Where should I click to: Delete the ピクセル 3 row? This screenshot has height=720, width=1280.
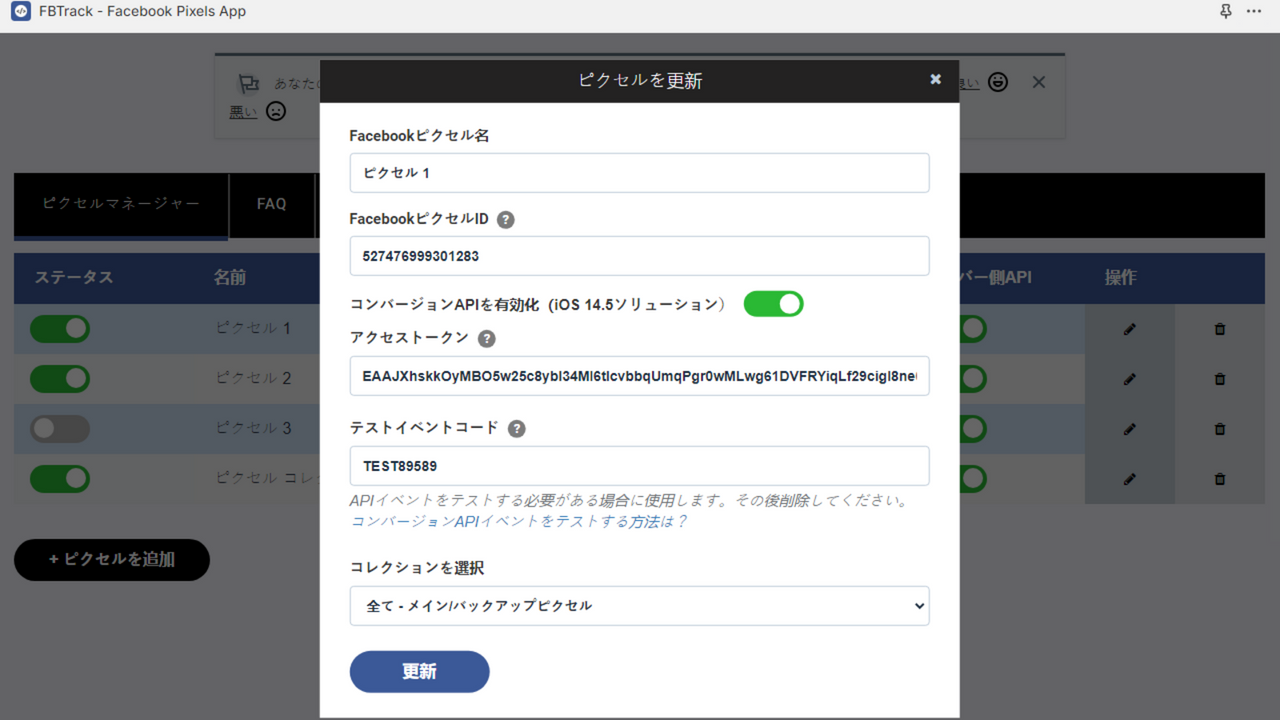click(1220, 429)
